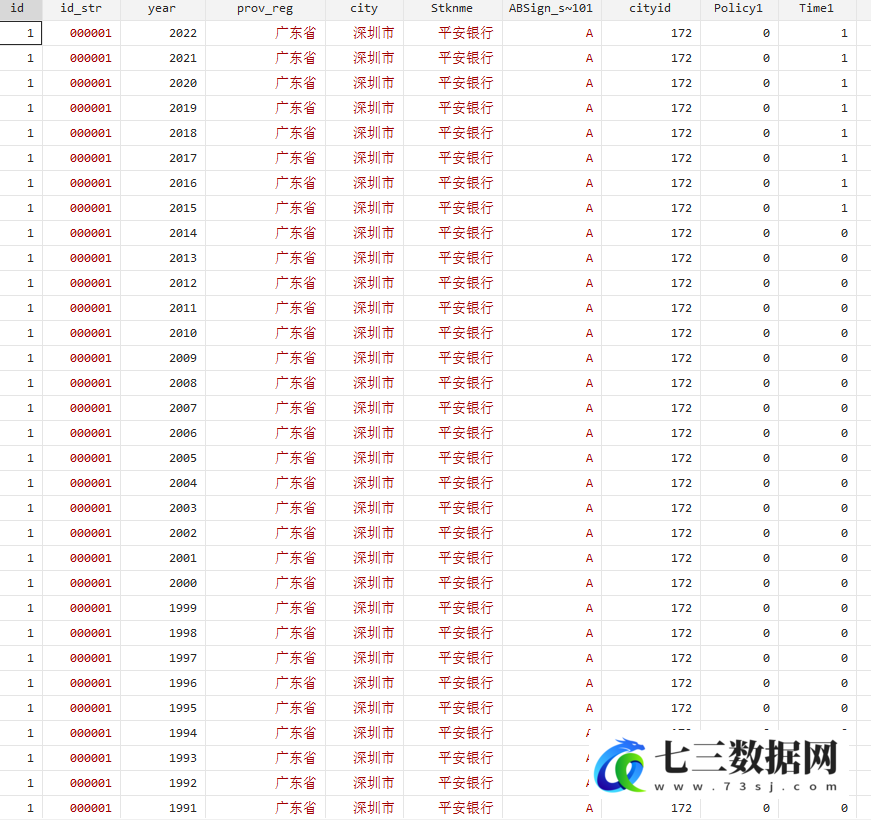
Task: Click cityid 172 in the 1991 row
Action: pyautogui.click(x=681, y=808)
